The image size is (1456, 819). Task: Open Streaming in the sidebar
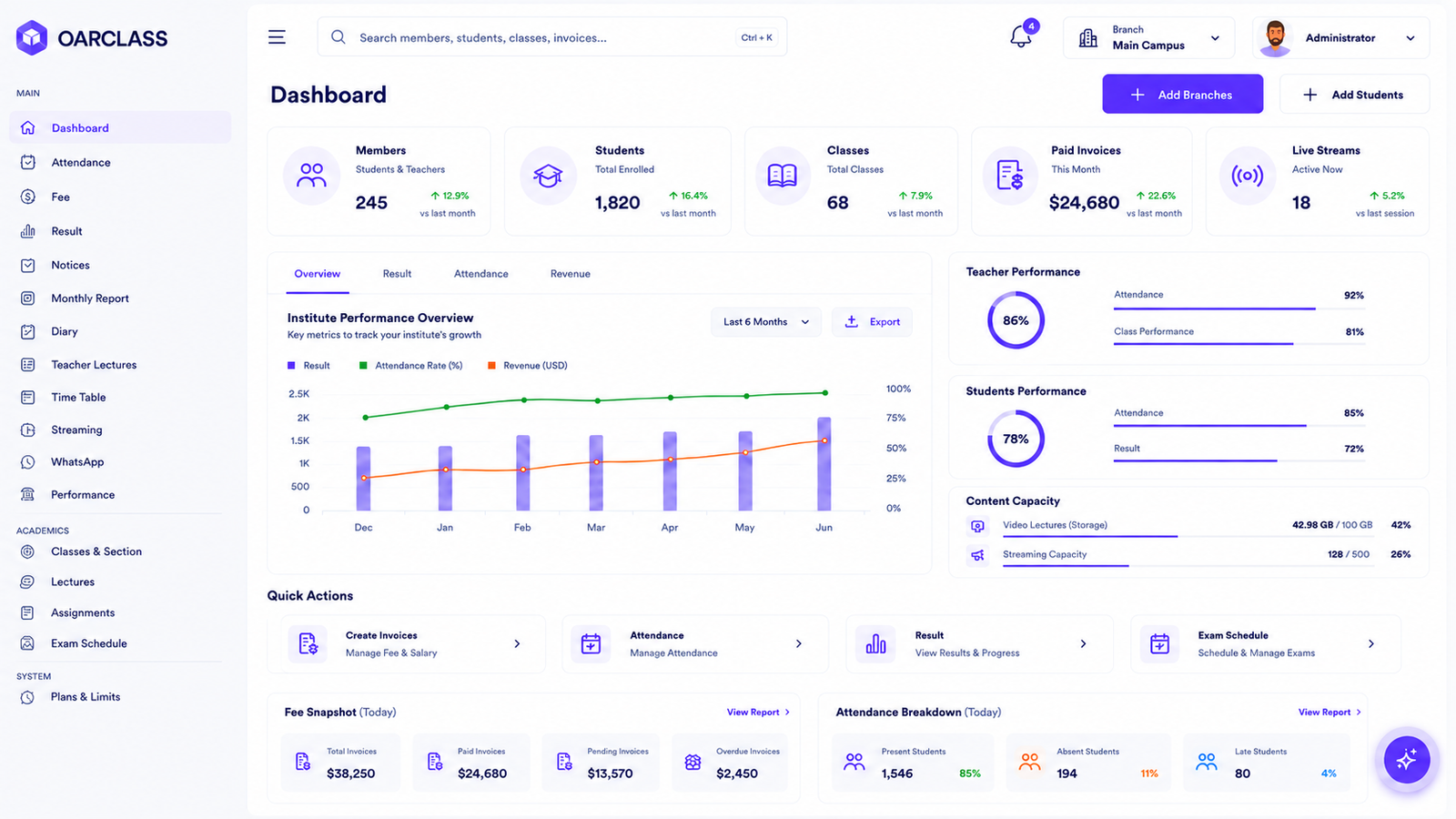[120, 430]
